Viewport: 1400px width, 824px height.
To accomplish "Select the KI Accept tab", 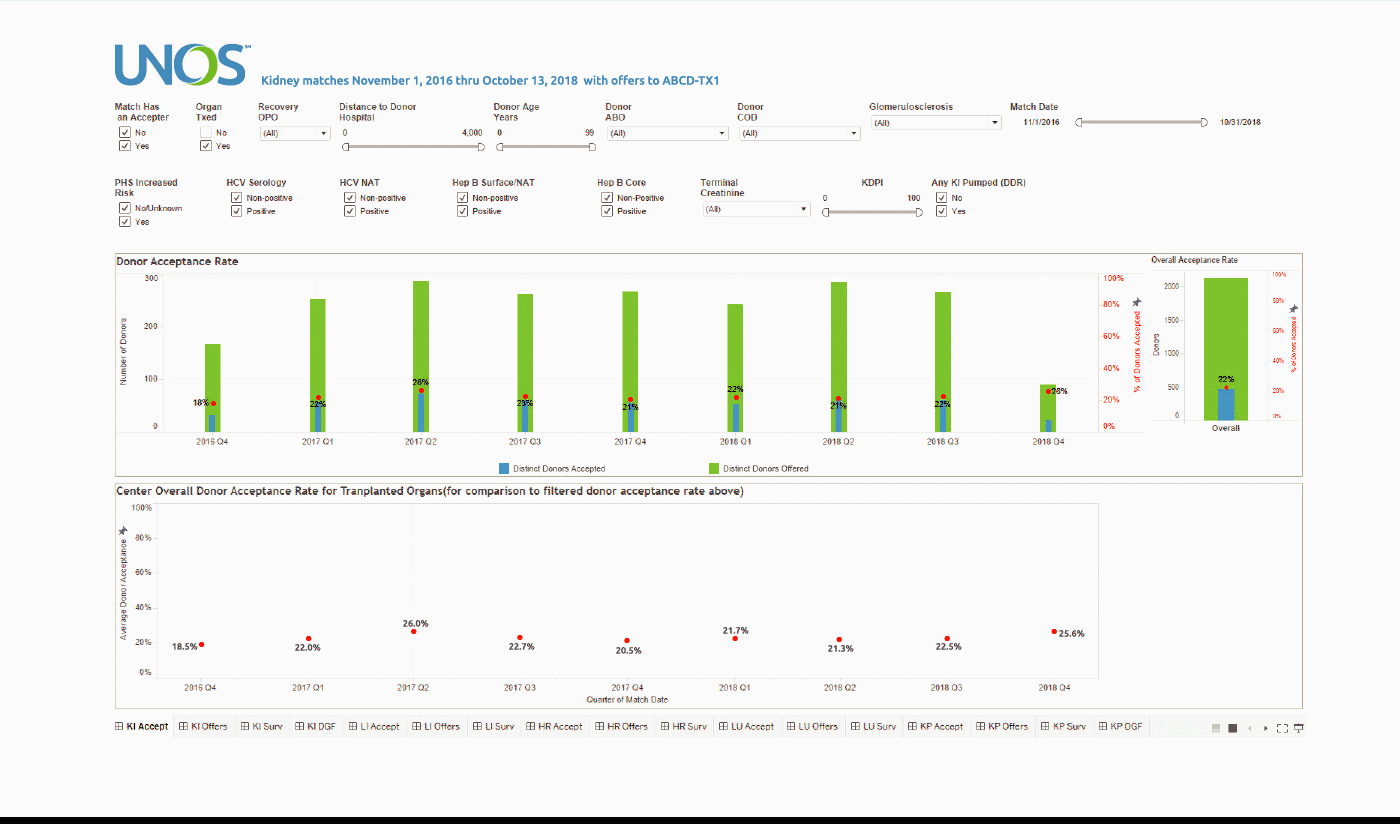I will pos(142,727).
